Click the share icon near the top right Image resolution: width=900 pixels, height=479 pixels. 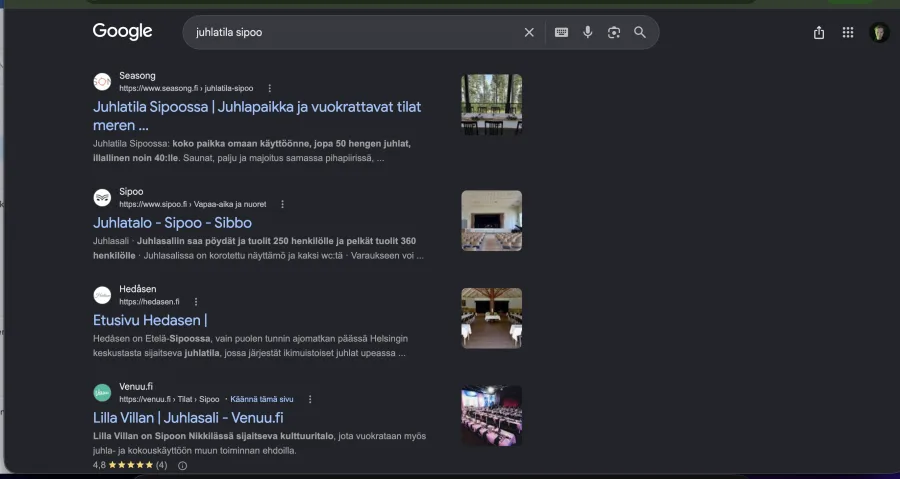point(819,33)
